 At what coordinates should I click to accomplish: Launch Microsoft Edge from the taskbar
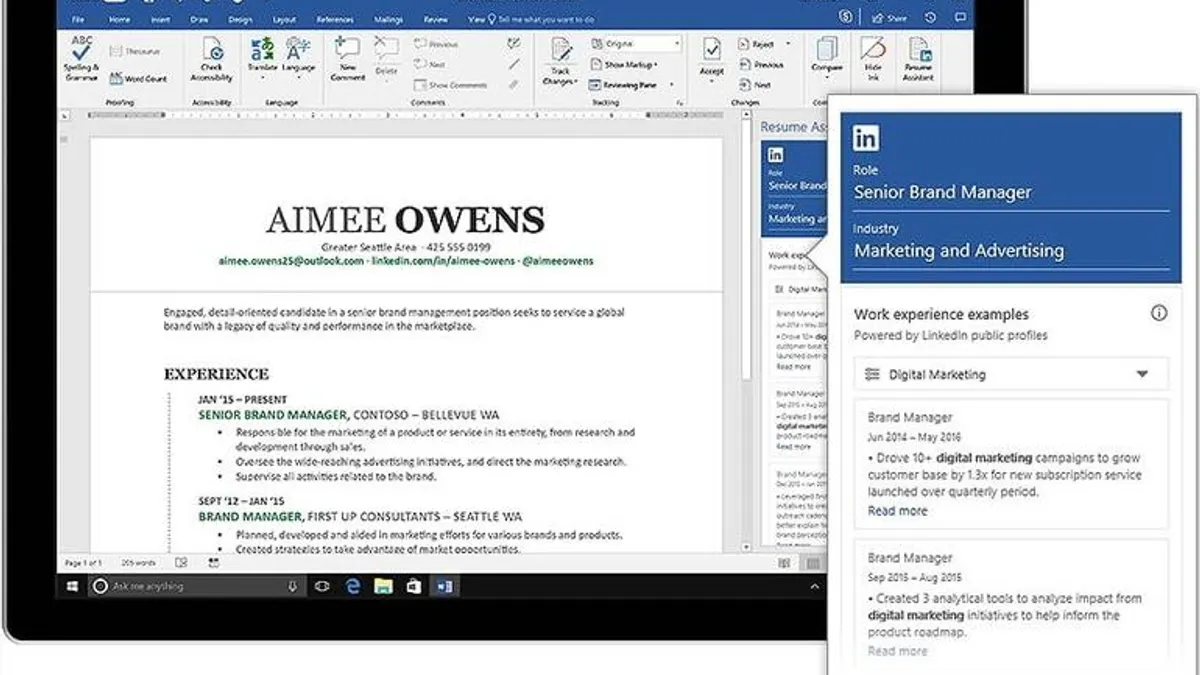point(353,587)
